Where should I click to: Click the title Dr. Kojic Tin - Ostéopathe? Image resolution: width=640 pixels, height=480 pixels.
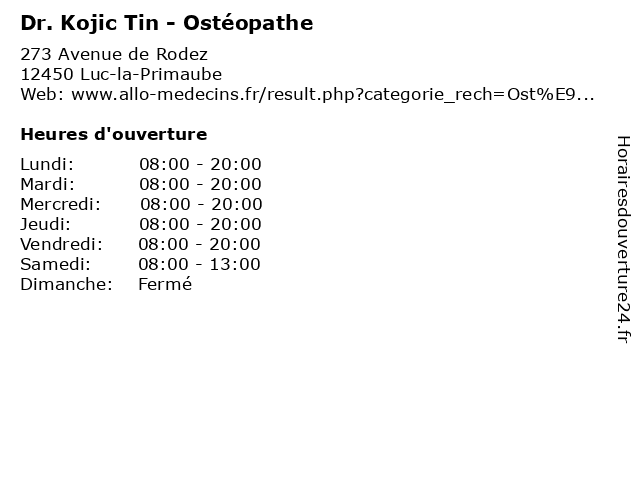(x=167, y=23)
